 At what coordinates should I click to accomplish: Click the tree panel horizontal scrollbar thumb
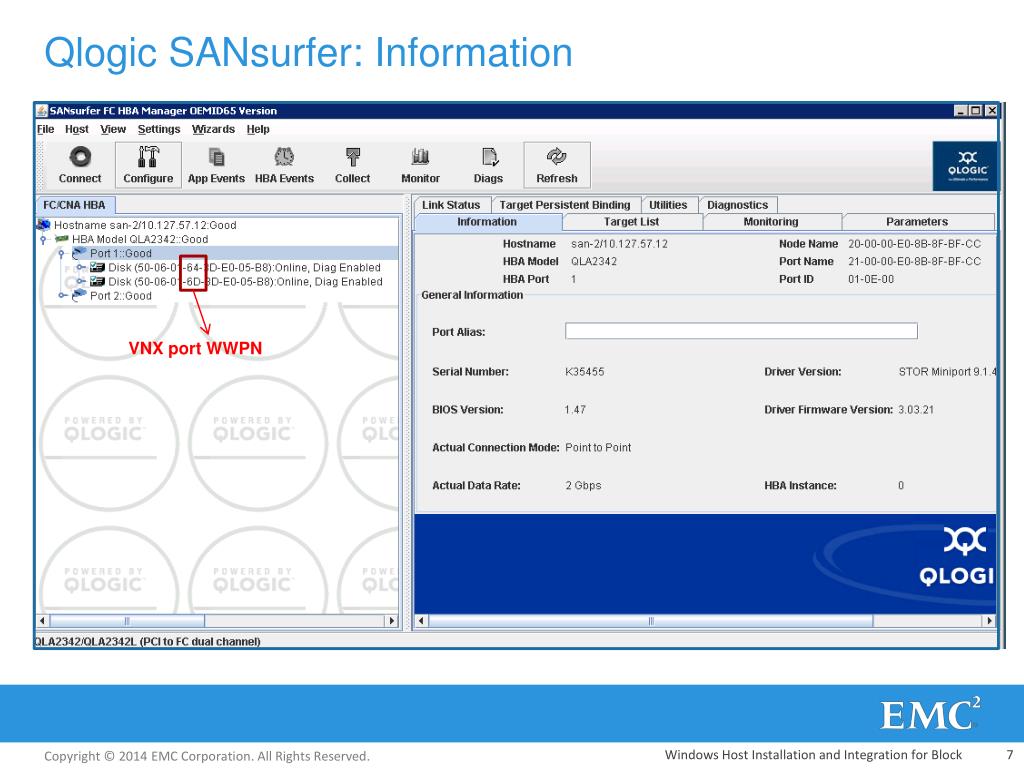127,620
